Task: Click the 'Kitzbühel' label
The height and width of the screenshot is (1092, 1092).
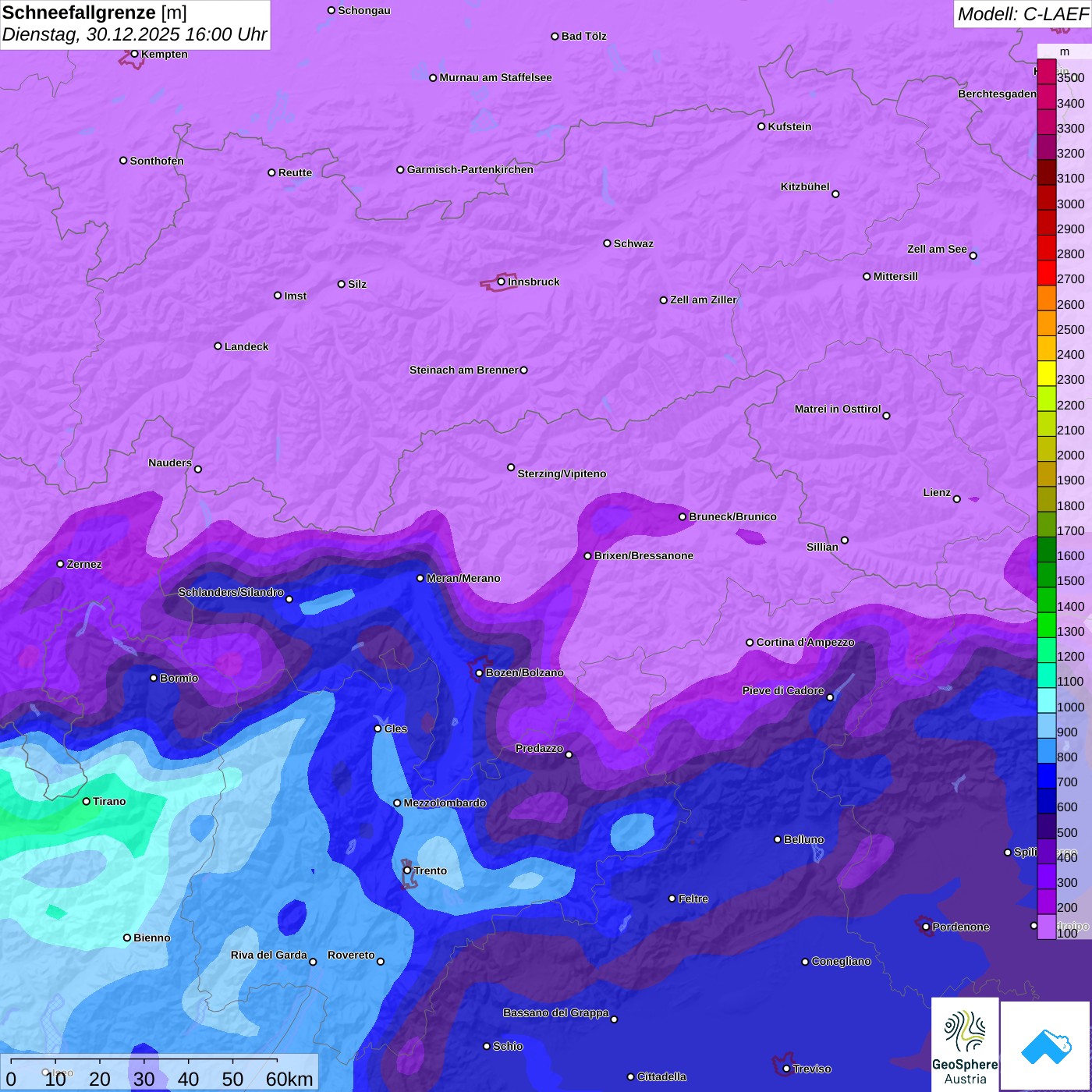Action: pyautogui.click(x=805, y=186)
